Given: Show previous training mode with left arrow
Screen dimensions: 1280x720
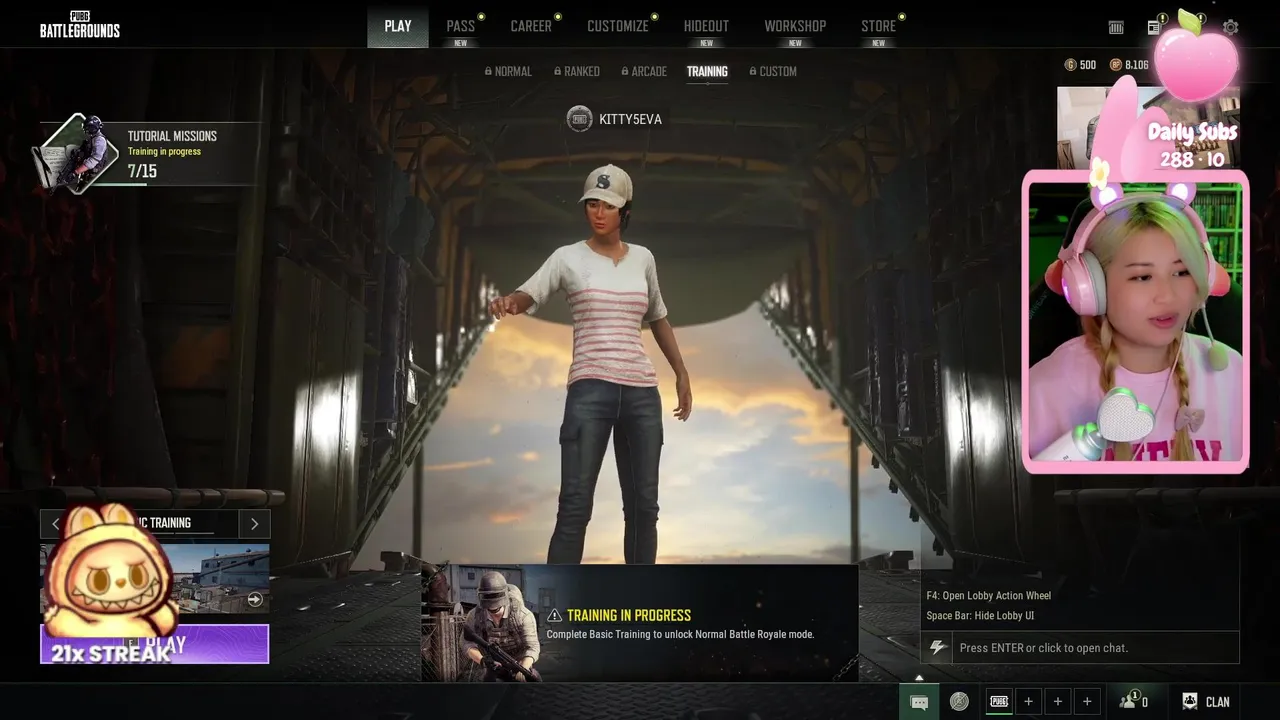Looking at the screenshot, I should click(55, 523).
